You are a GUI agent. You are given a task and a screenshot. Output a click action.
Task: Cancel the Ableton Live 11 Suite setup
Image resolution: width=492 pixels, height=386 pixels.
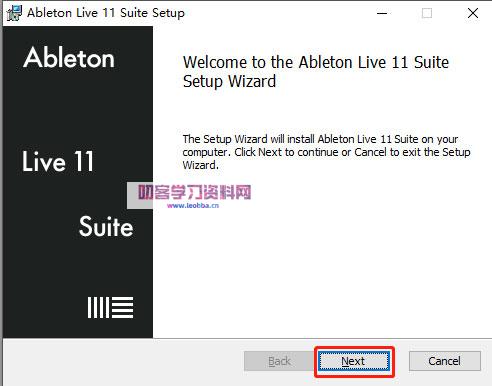445,361
